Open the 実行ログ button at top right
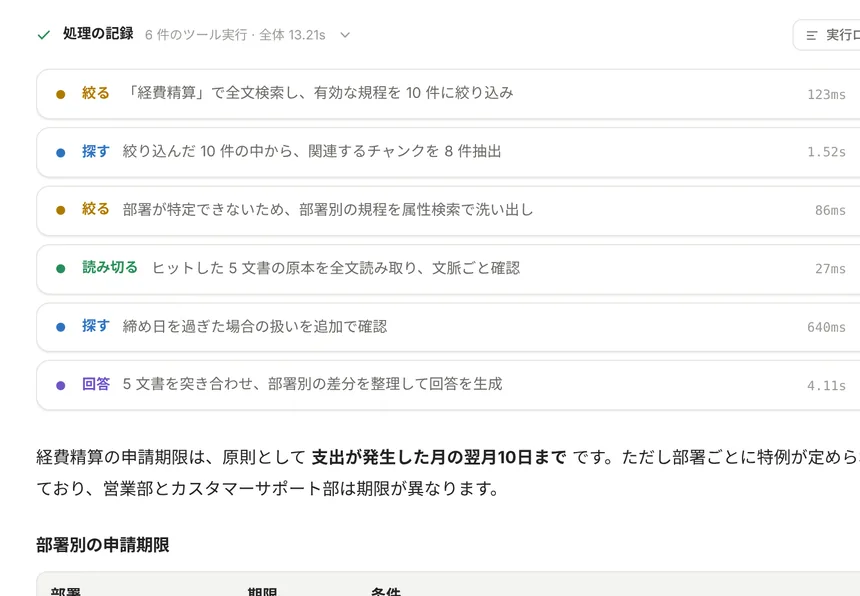The image size is (860, 596). [x=827, y=35]
